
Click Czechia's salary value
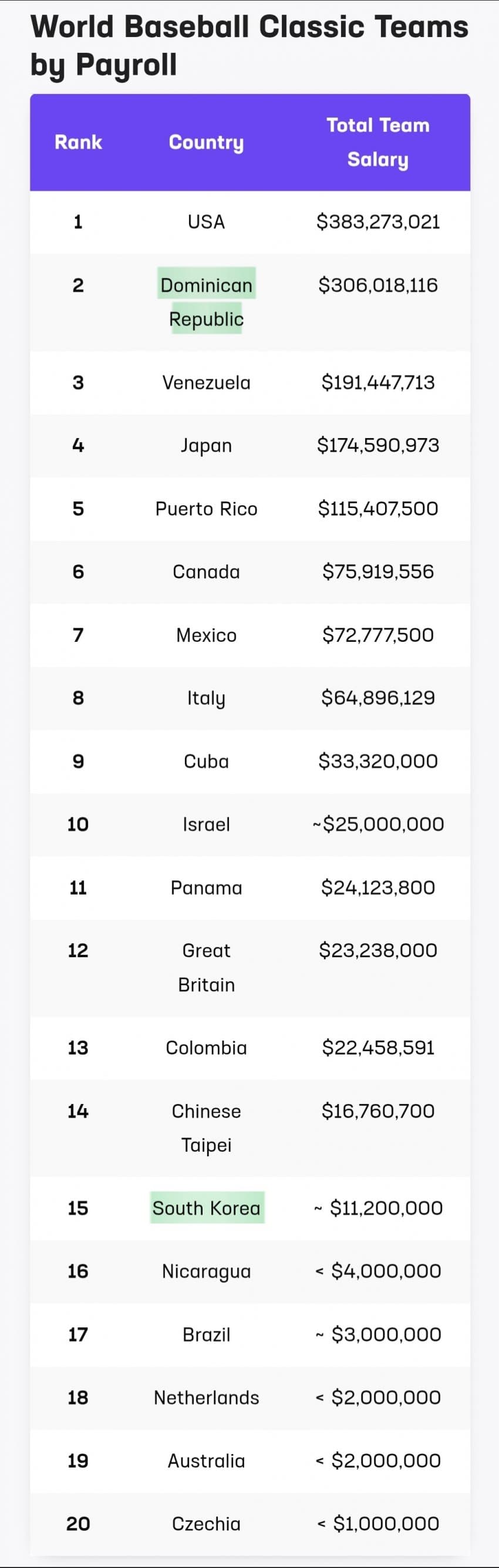tap(378, 1523)
